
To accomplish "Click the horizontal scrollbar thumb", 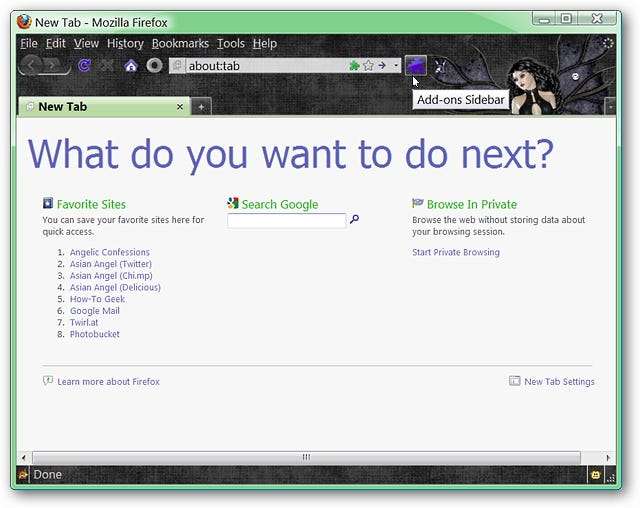I will pyautogui.click(x=306, y=457).
